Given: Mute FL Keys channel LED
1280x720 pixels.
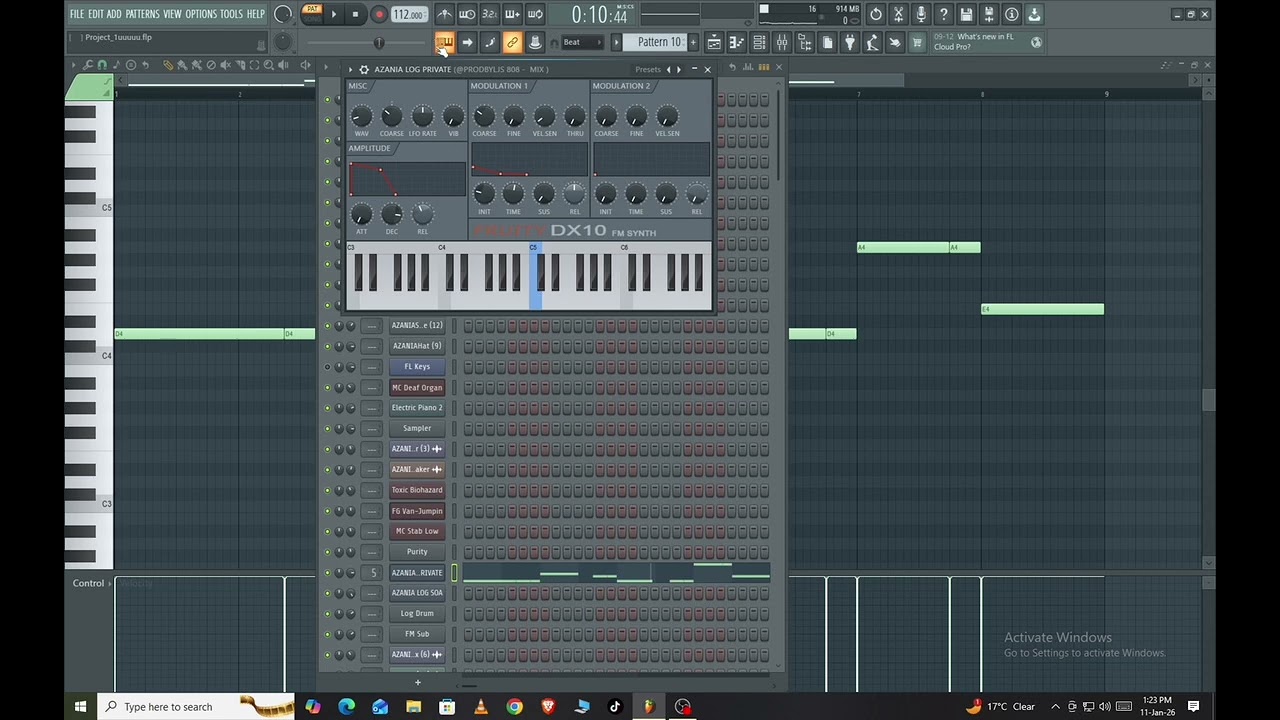Looking at the screenshot, I should tap(327, 366).
